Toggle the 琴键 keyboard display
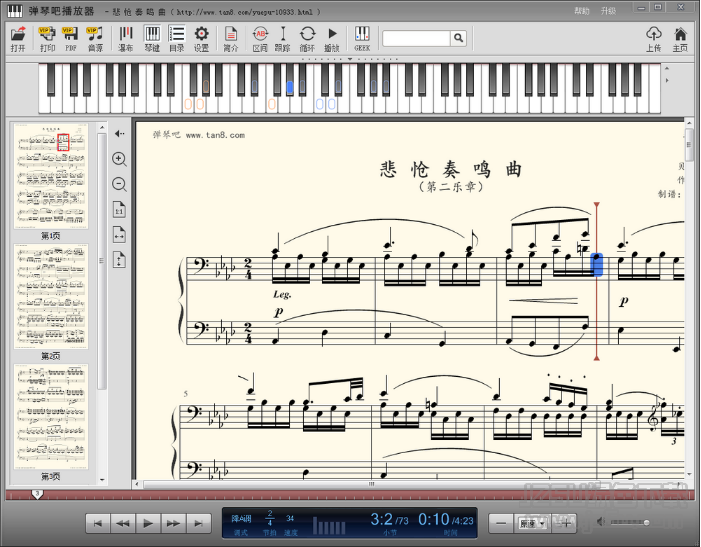701x547 pixels. (152, 38)
